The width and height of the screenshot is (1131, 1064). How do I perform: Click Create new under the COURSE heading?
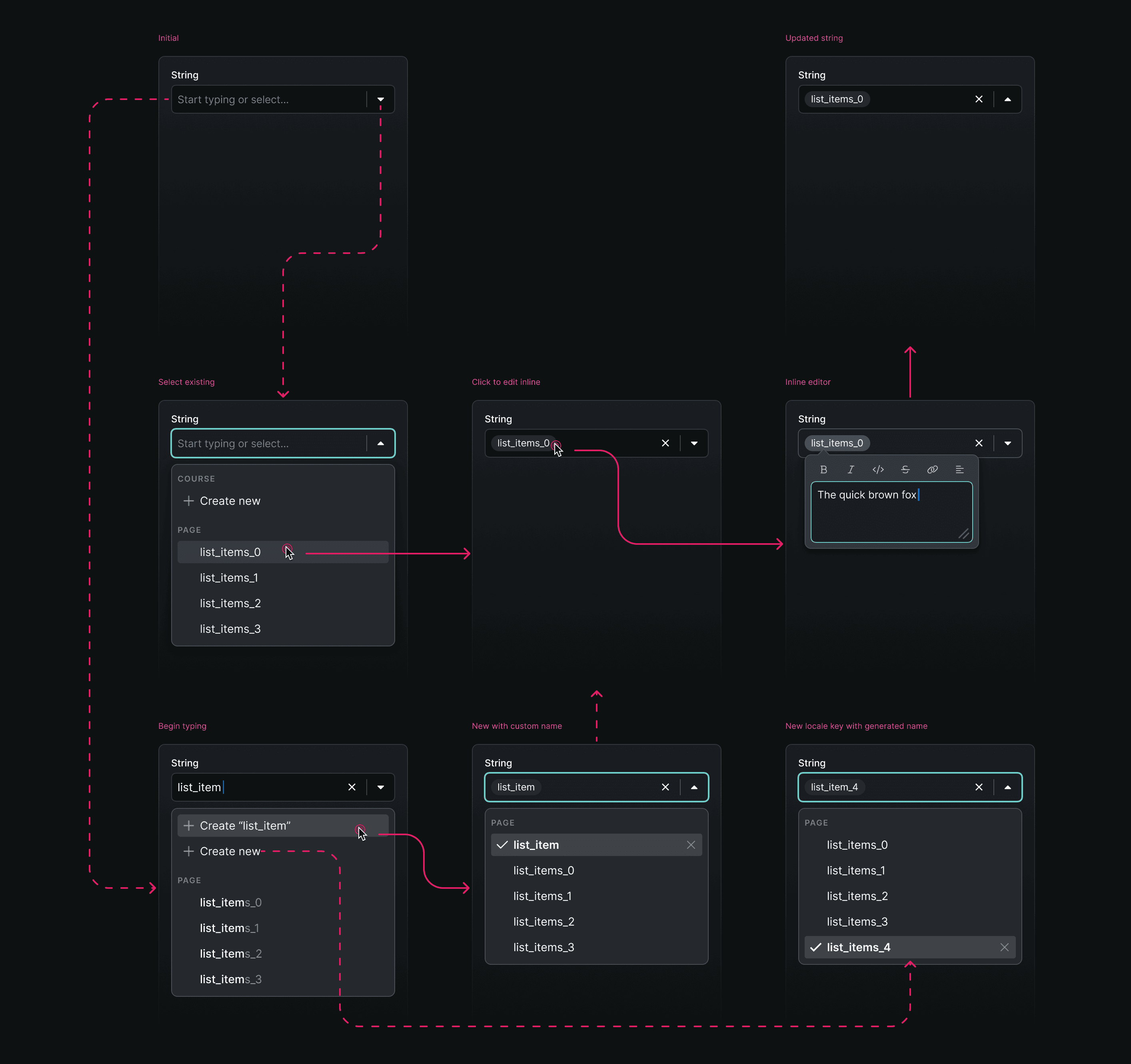(283, 501)
